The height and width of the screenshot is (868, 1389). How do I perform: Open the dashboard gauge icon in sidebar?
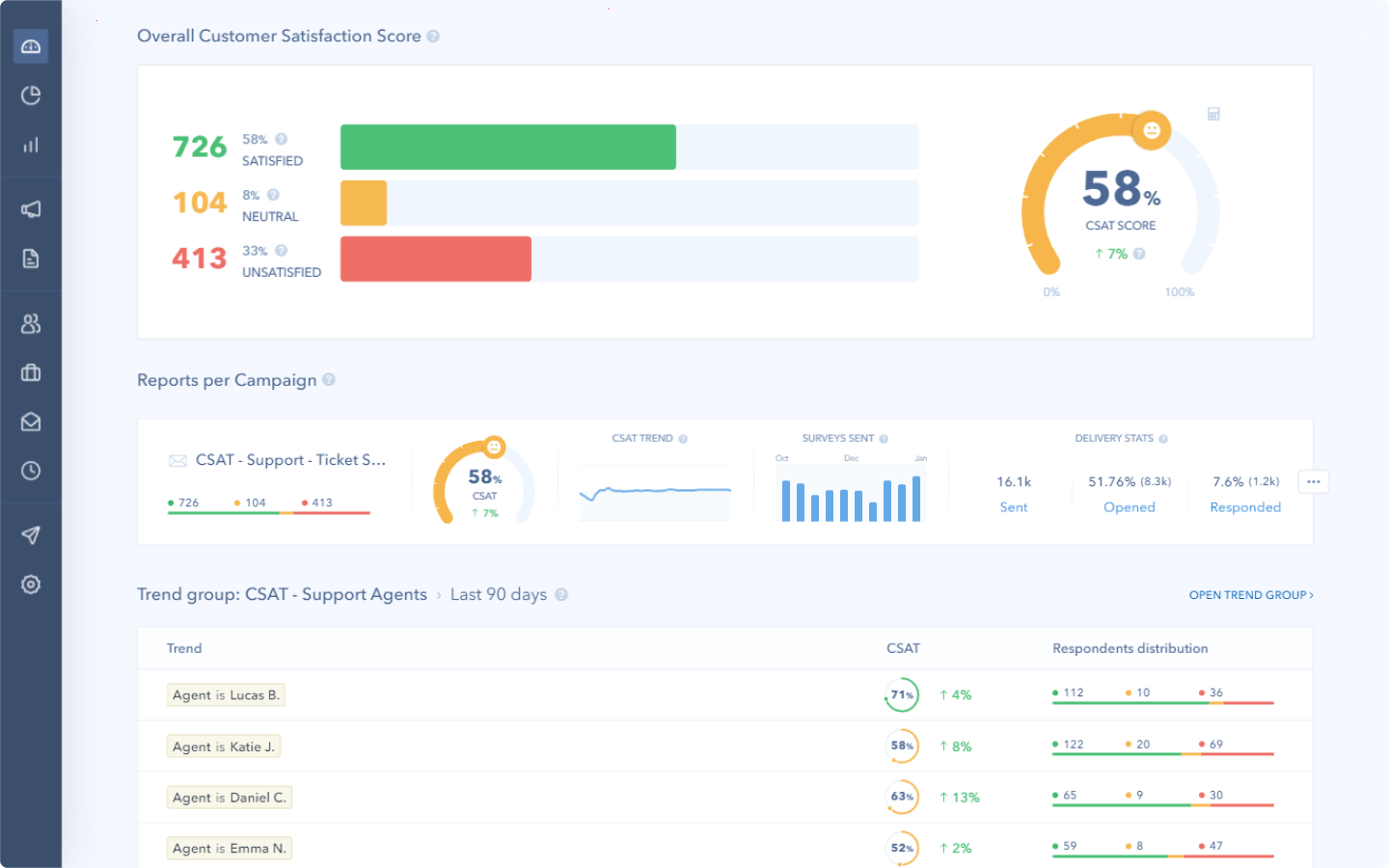31,46
